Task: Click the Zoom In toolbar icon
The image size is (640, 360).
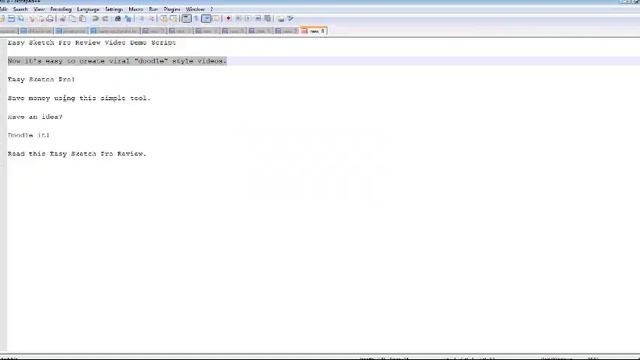Action: pyautogui.click(x=141, y=19)
